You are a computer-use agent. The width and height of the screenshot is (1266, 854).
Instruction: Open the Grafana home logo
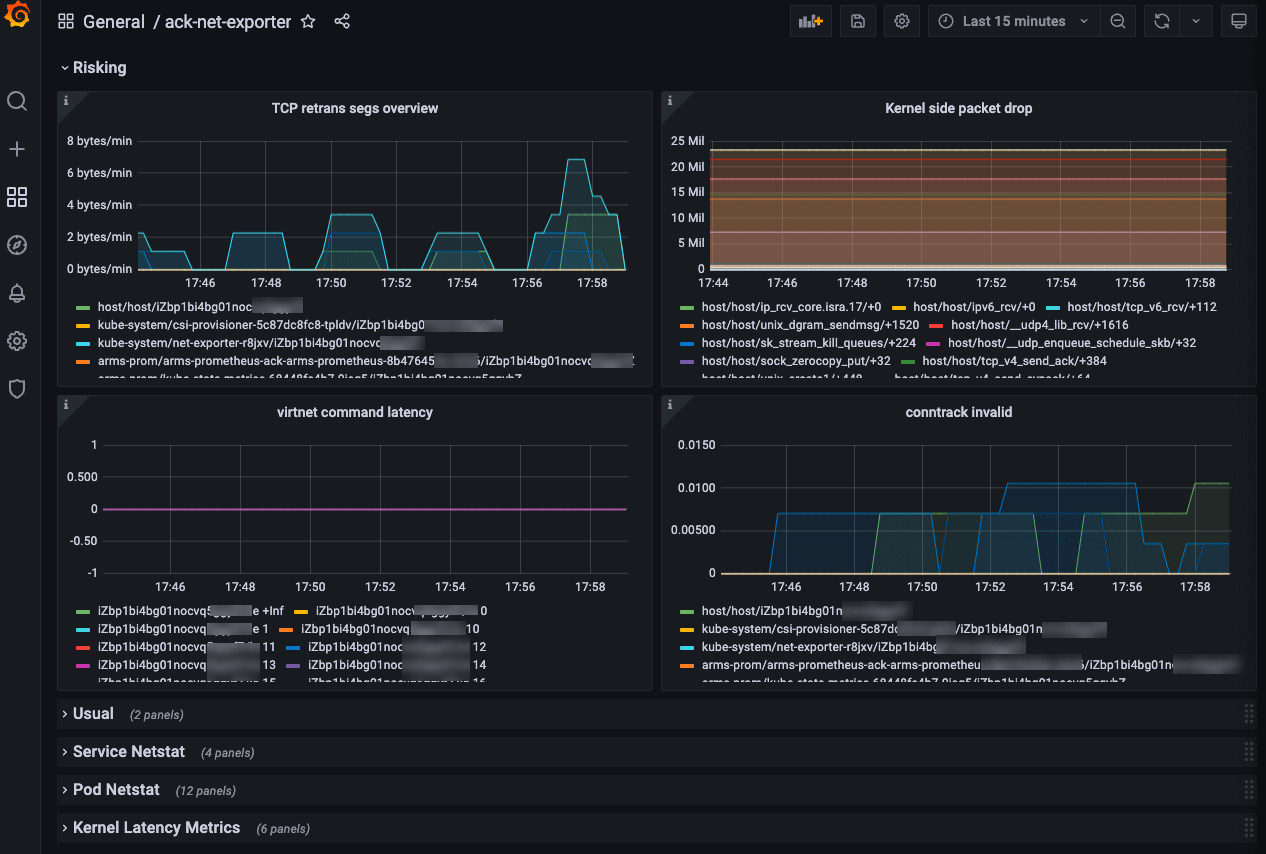pos(17,20)
